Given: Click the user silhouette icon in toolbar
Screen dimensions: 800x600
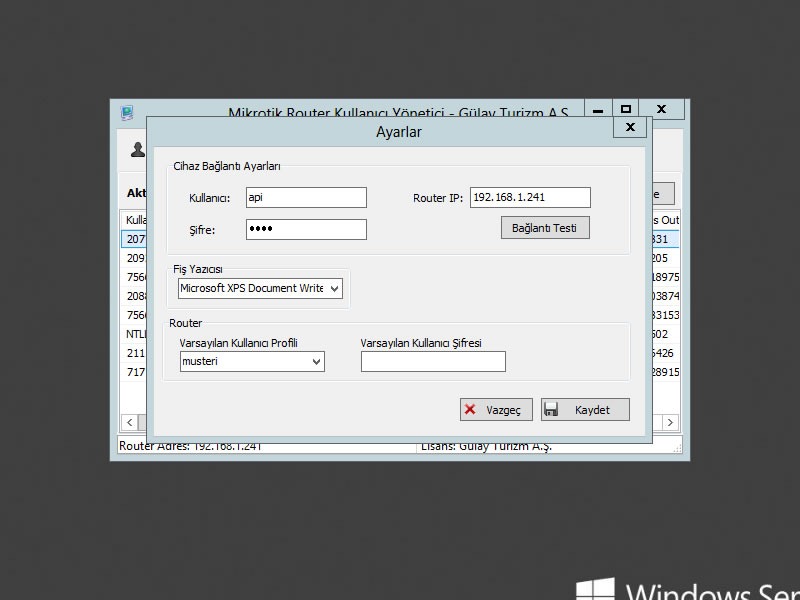Looking at the screenshot, I should tap(137, 150).
